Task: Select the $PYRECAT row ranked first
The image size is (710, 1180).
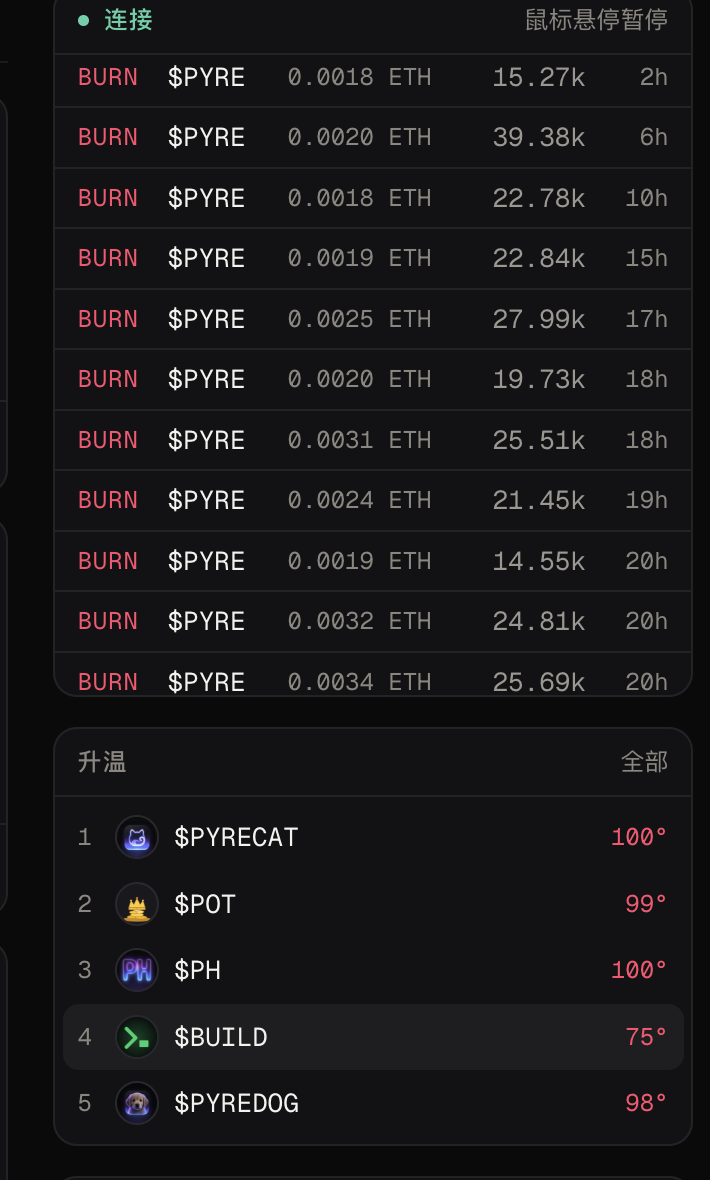Action: pyautogui.click(x=373, y=837)
